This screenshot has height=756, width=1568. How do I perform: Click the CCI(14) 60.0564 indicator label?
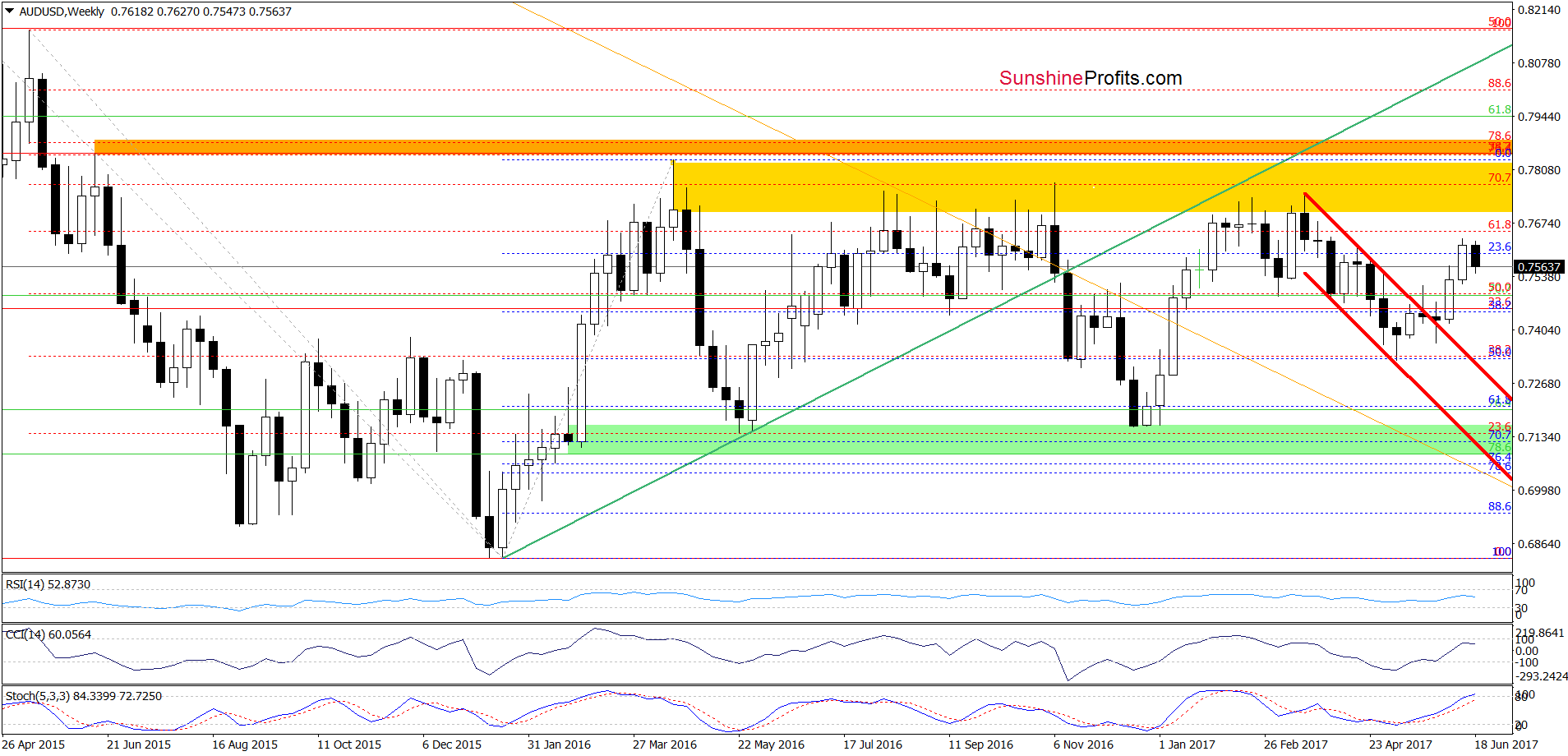pos(48,634)
